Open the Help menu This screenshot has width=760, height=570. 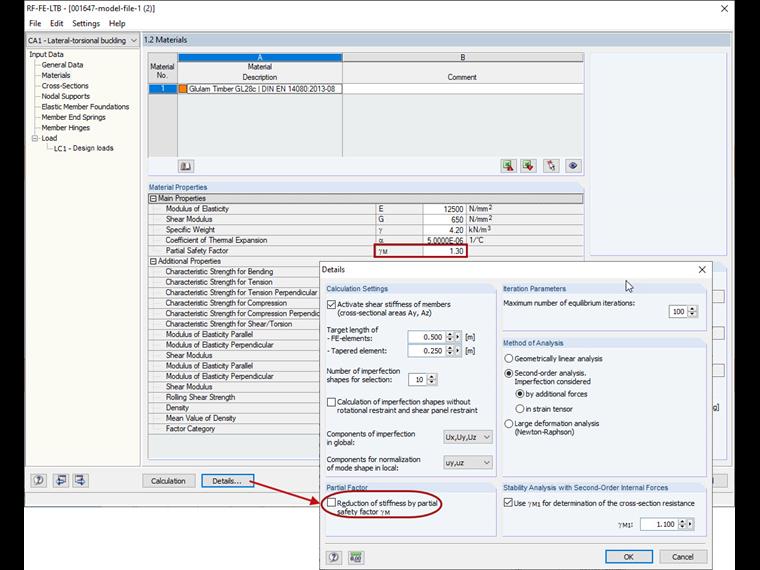117,23
